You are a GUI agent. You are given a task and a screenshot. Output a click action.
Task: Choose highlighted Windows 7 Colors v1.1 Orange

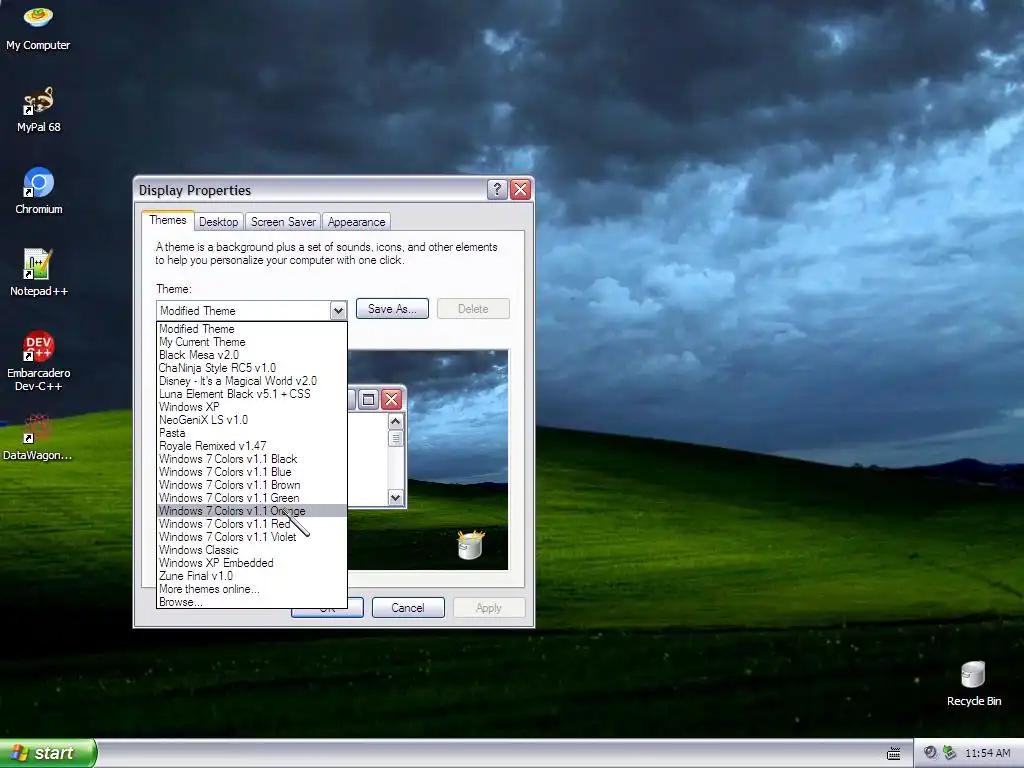pyautogui.click(x=251, y=511)
